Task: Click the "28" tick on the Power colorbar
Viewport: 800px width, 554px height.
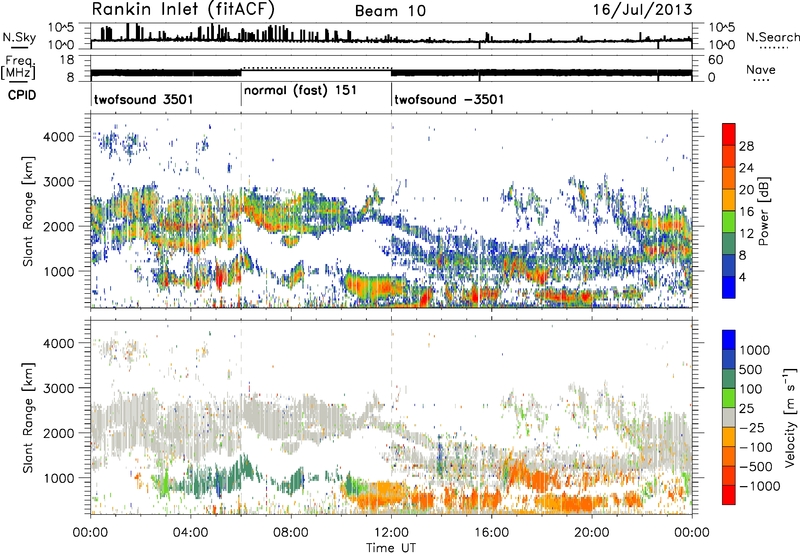Action: click(x=746, y=146)
